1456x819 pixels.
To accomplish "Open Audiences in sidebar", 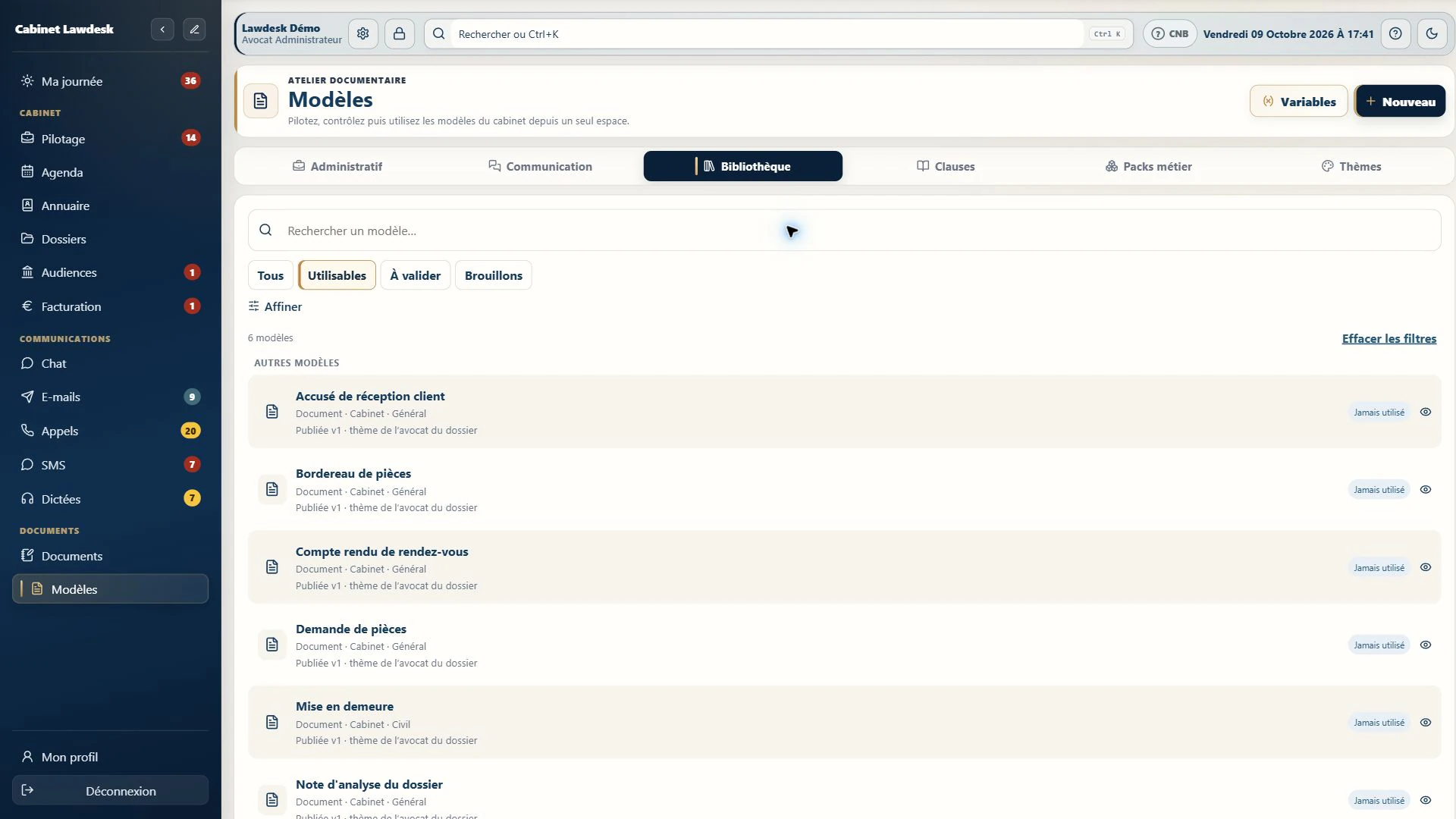I will coord(110,272).
